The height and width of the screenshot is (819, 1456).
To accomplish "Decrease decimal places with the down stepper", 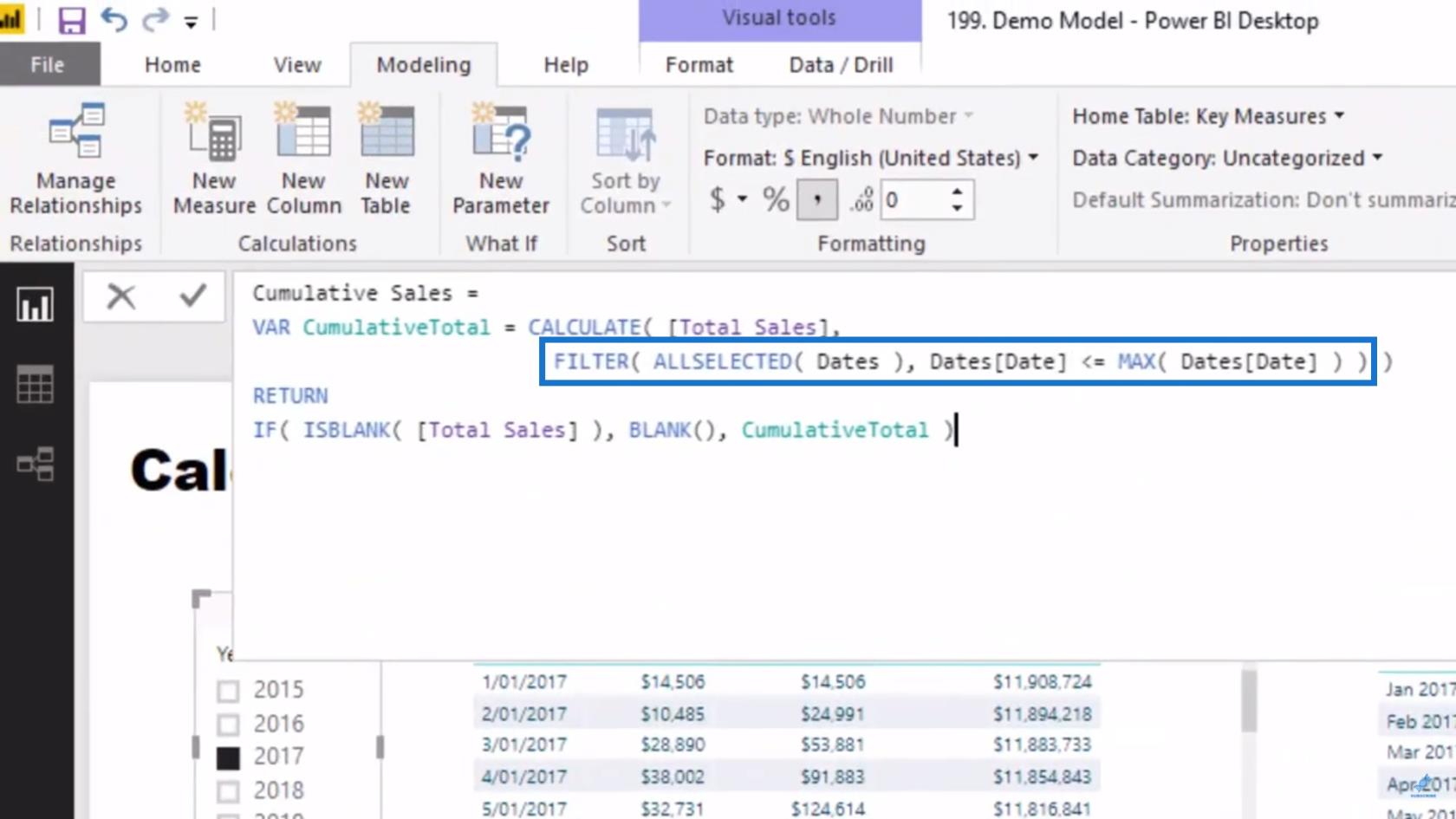I will click(x=957, y=209).
